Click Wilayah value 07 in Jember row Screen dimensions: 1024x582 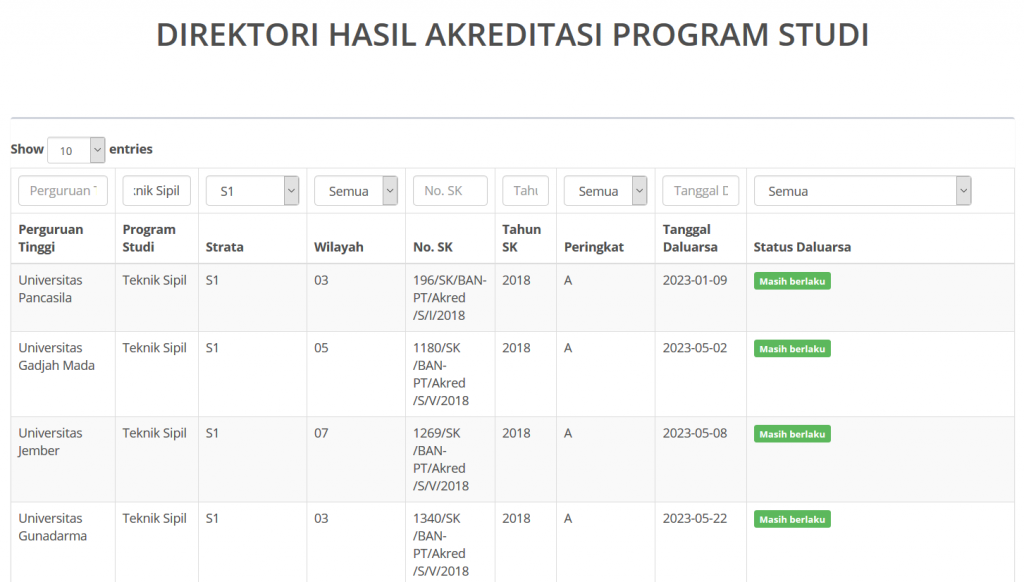click(321, 433)
